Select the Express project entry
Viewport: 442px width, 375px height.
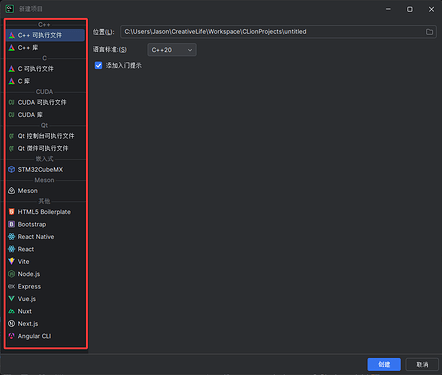(x=46, y=286)
